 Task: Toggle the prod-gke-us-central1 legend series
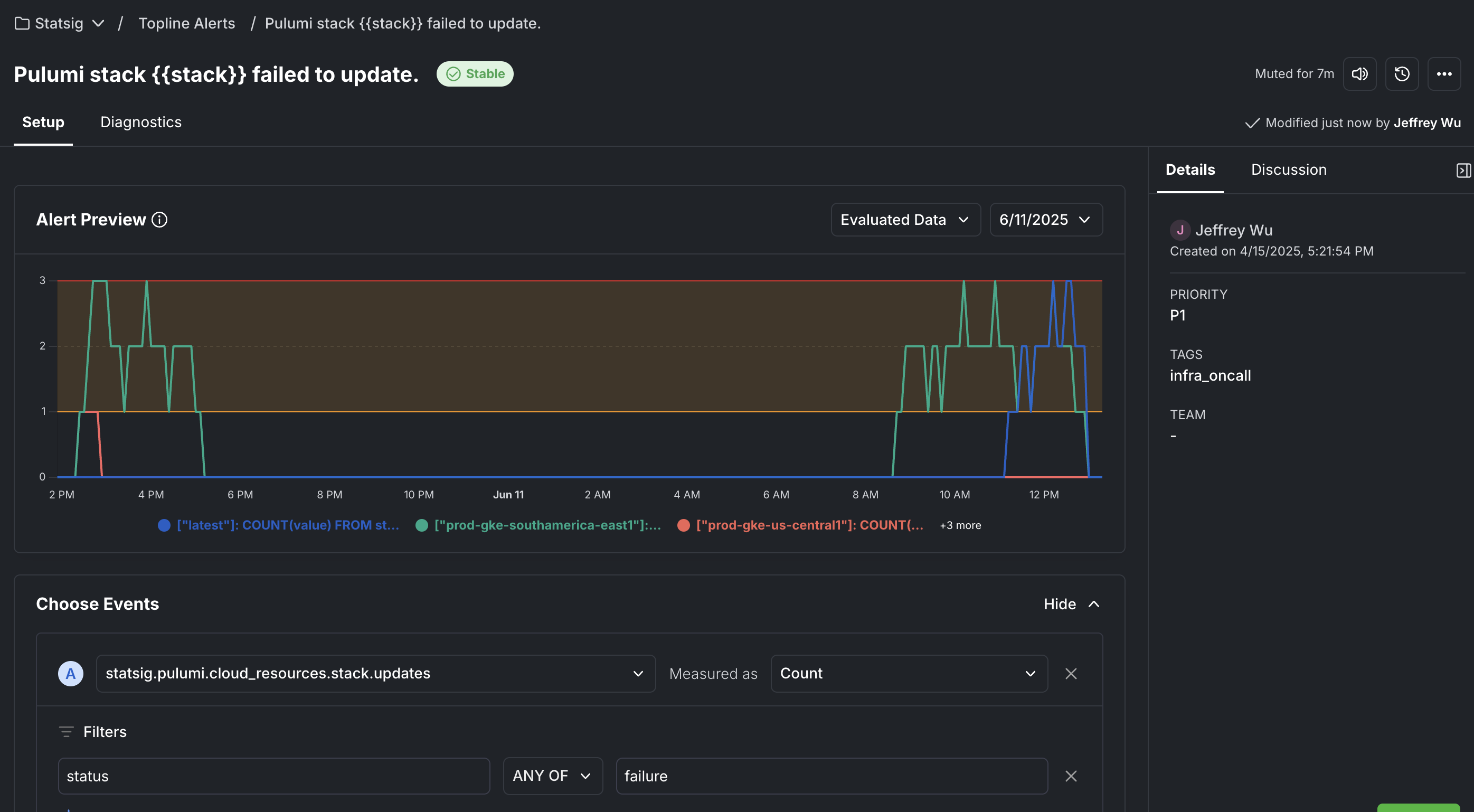pos(800,525)
